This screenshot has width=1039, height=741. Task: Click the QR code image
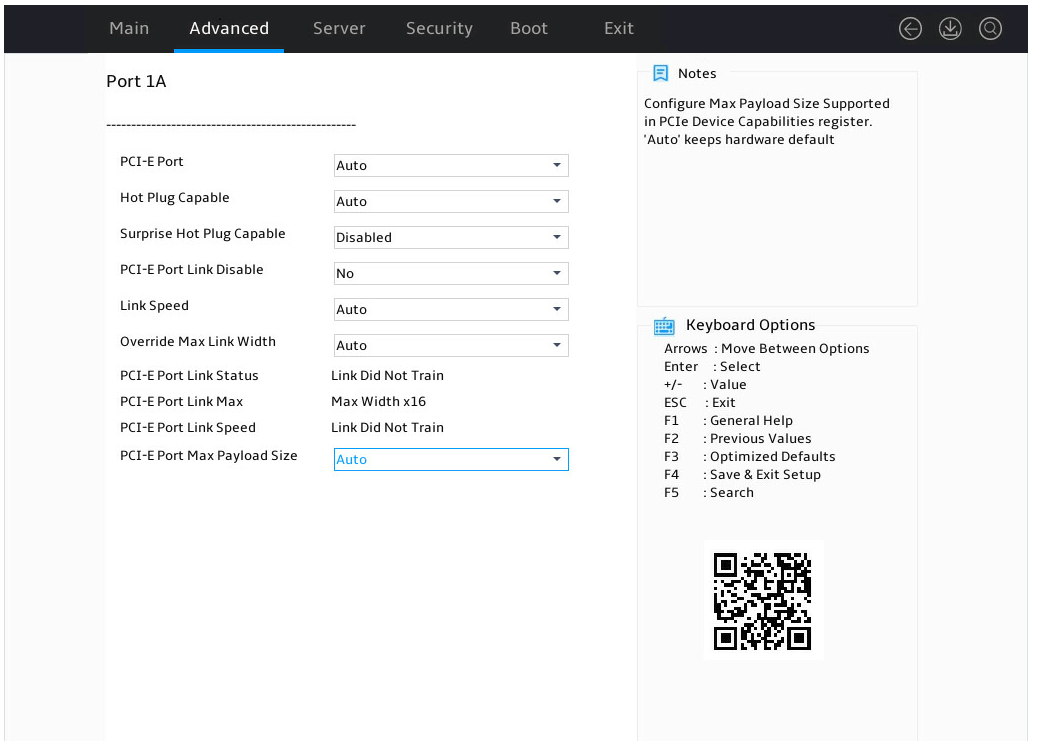tap(763, 601)
